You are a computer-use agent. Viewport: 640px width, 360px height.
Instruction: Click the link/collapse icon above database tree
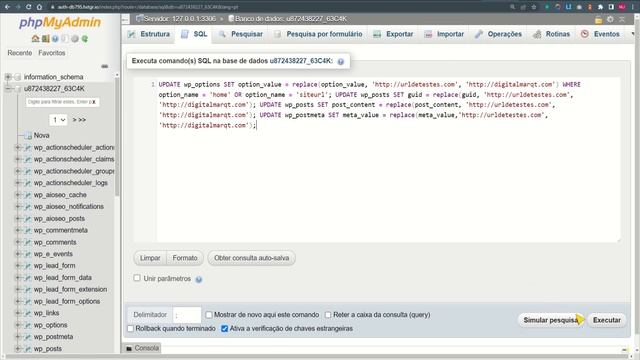pos(105,66)
